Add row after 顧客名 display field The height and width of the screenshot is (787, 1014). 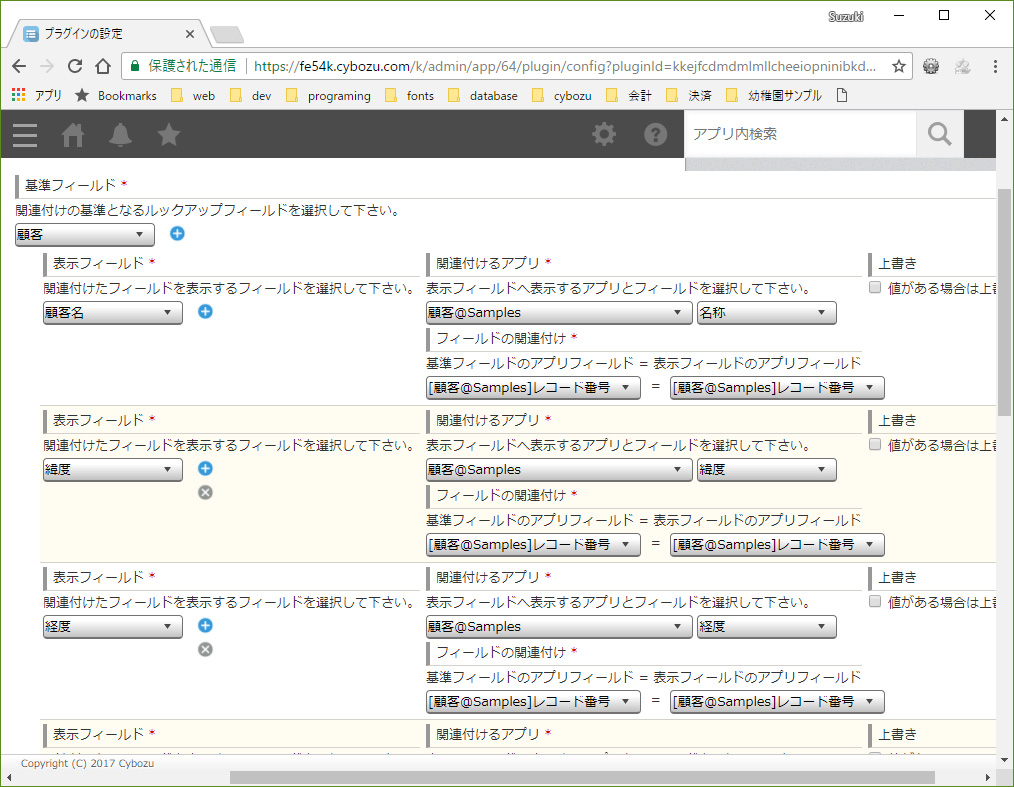coord(205,312)
